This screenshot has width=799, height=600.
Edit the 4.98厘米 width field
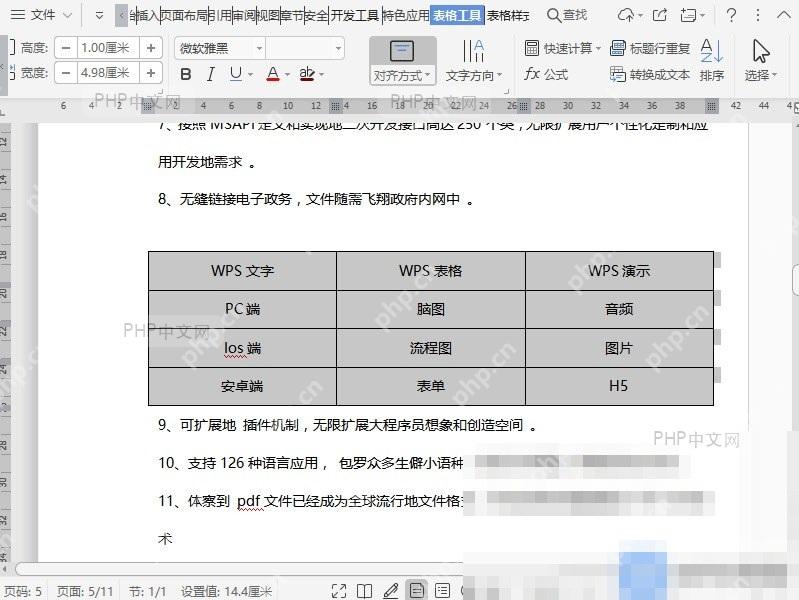point(108,73)
